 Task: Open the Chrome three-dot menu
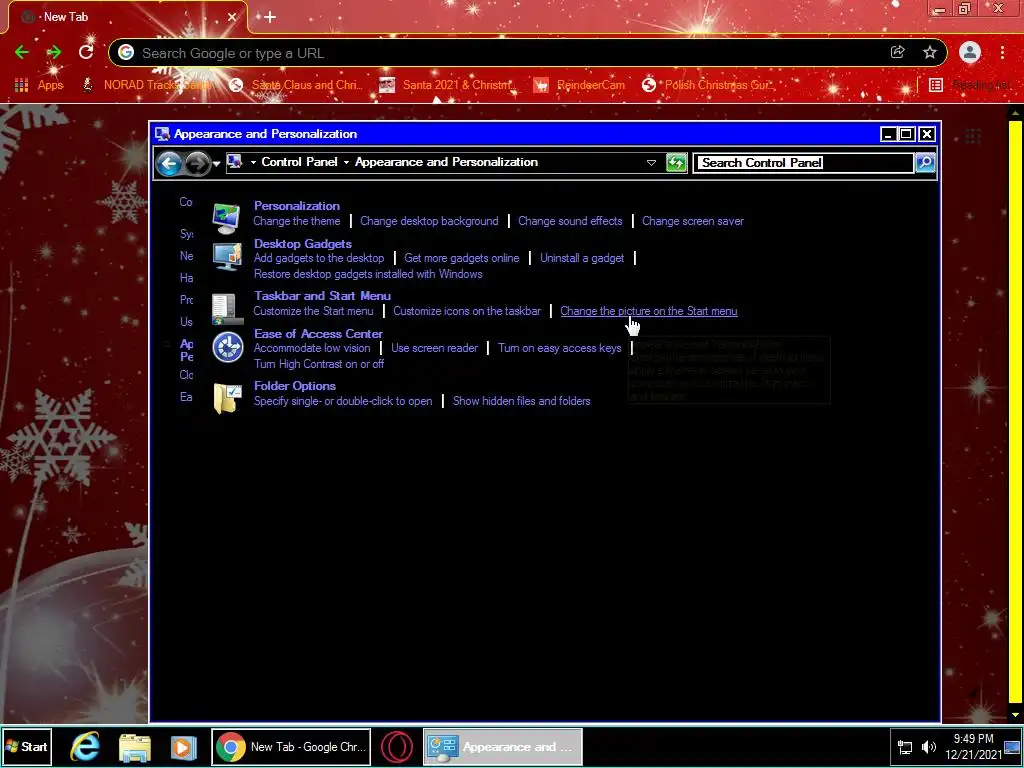click(1002, 52)
